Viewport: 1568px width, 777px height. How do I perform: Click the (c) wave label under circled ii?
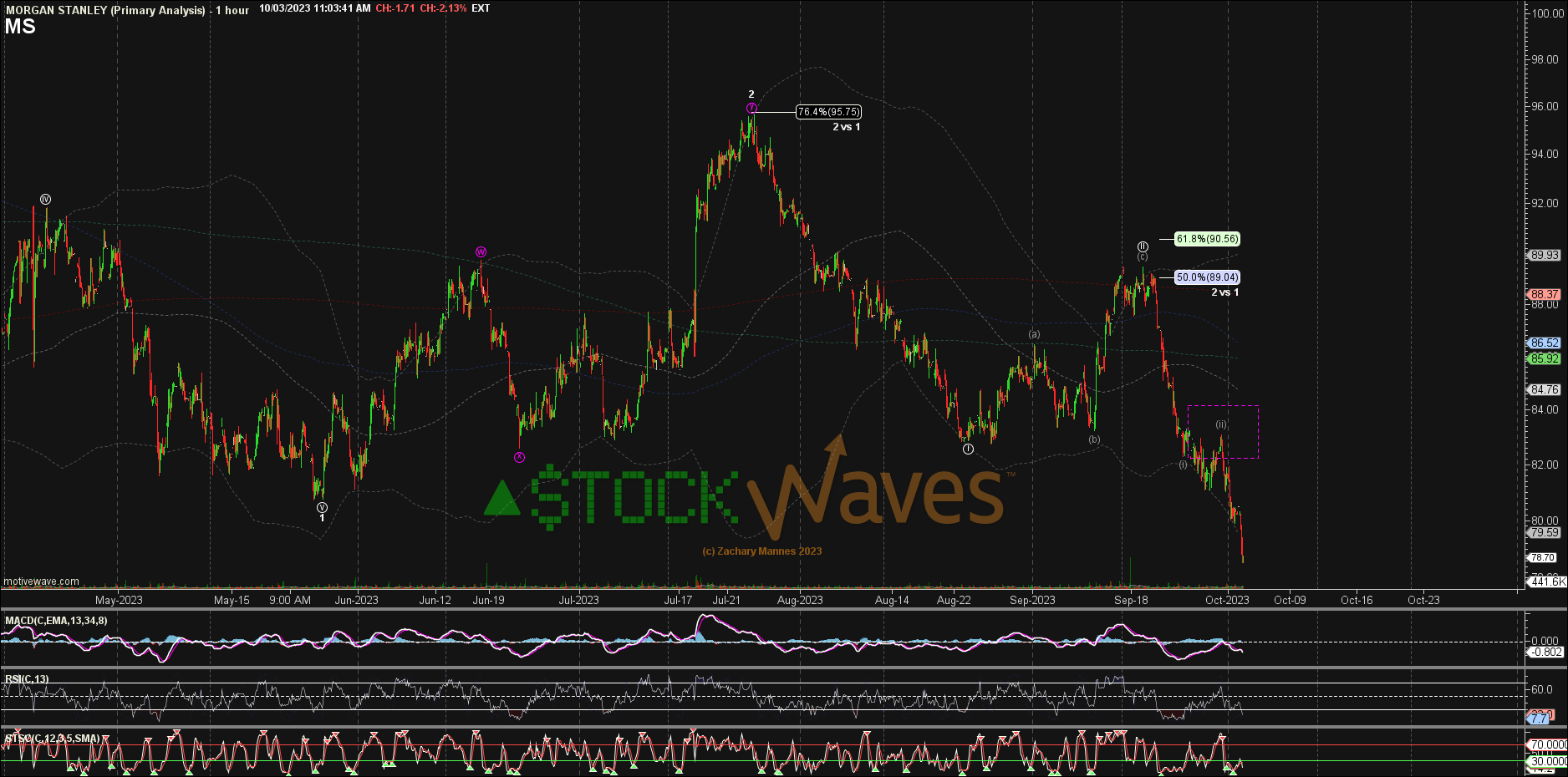1143,257
